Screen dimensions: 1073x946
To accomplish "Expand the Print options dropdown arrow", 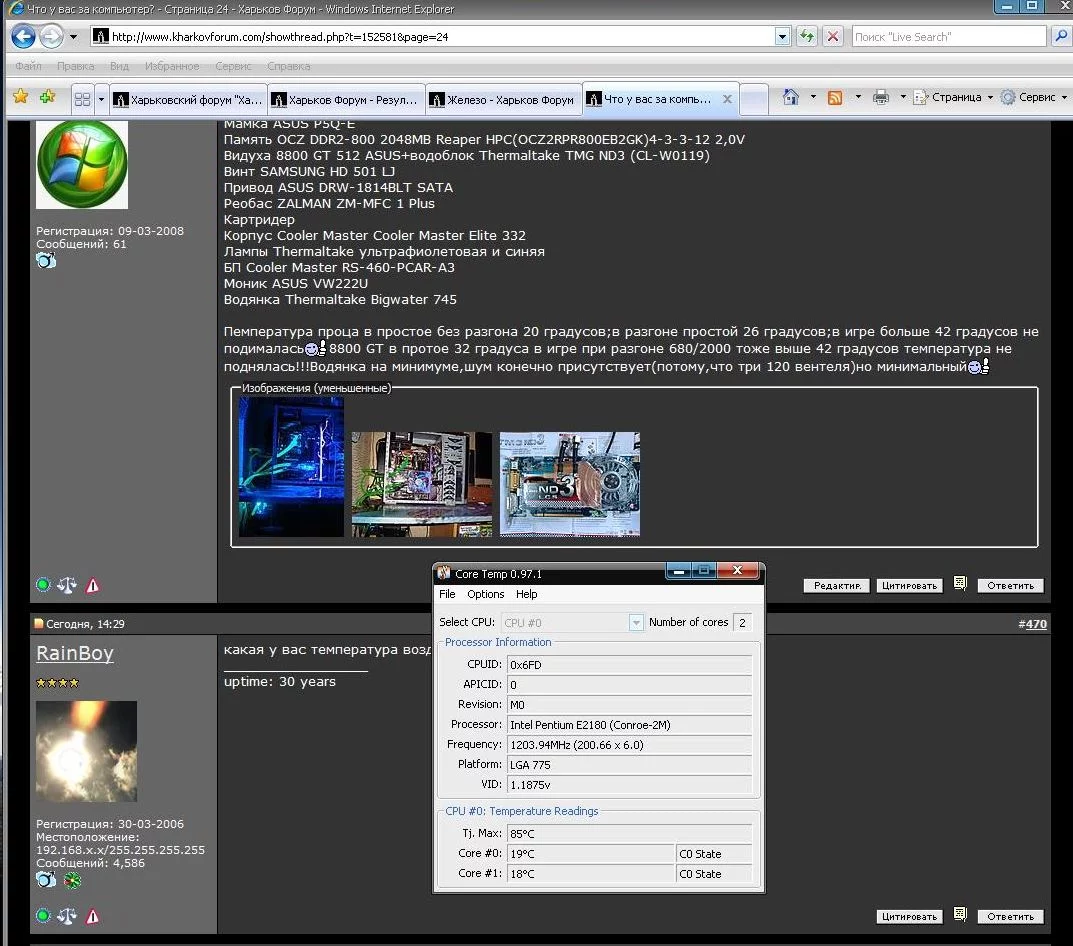I will tap(903, 97).
